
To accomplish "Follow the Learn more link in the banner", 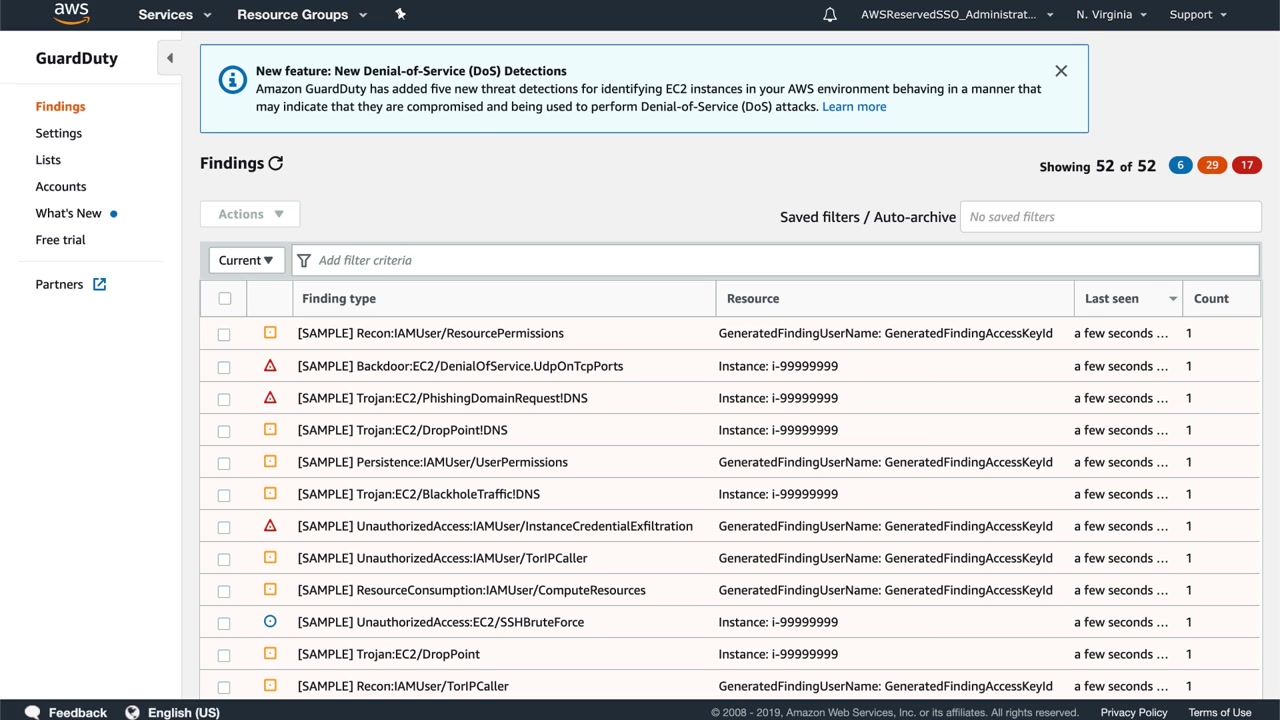I will [x=853, y=107].
